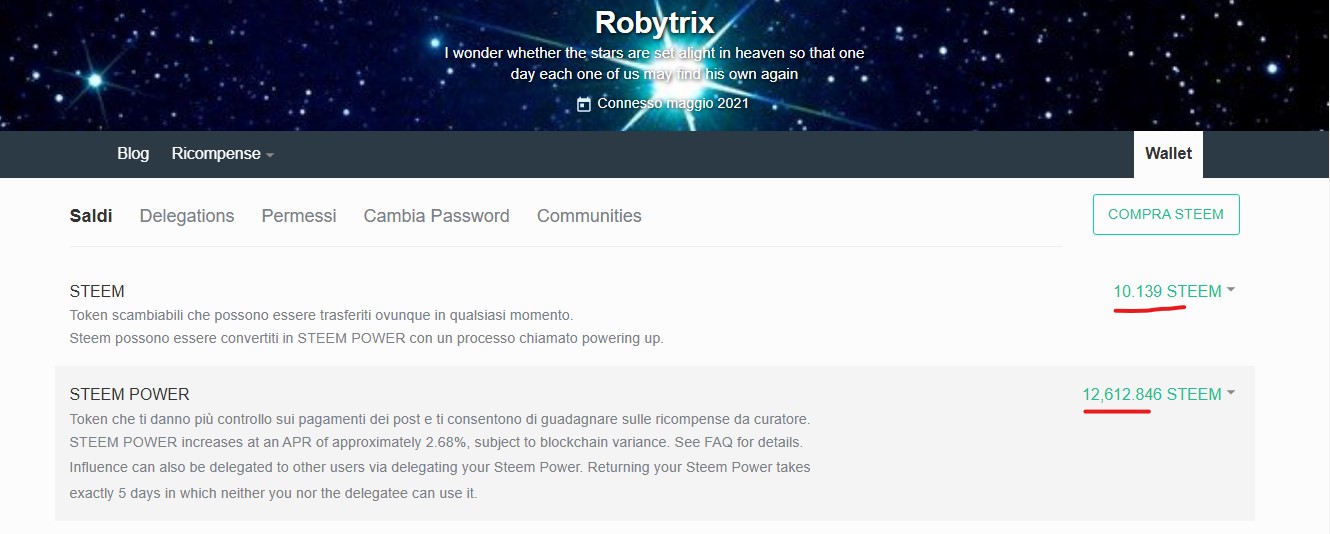The height and width of the screenshot is (534, 1330).
Task: Click the powering up description text
Action: point(366,338)
